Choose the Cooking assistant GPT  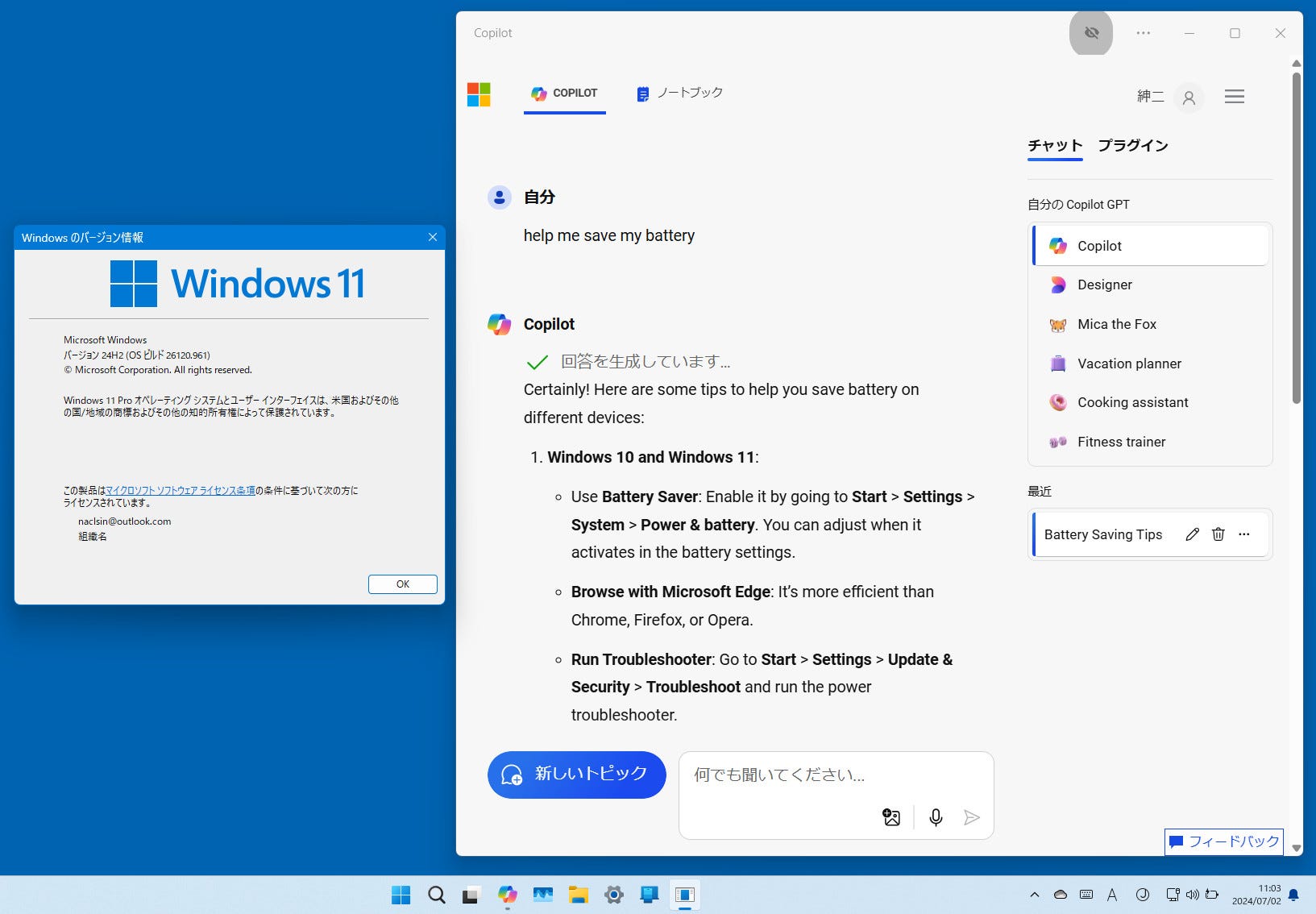click(1150, 402)
